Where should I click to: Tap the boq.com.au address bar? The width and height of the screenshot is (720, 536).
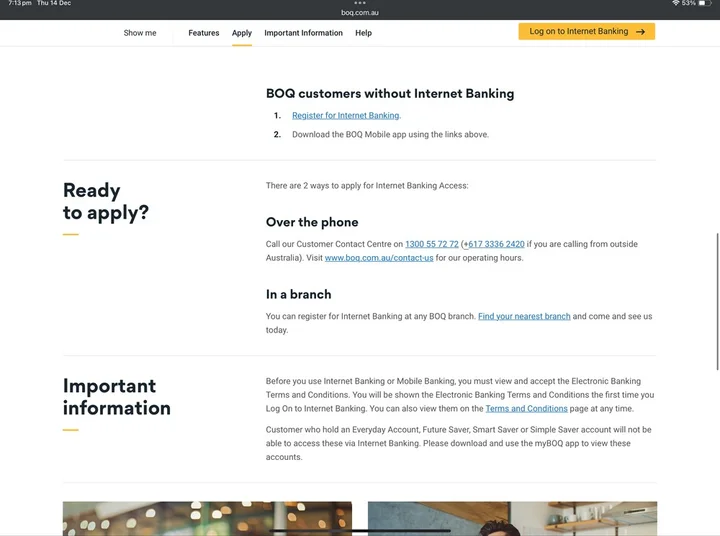tap(360, 12)
